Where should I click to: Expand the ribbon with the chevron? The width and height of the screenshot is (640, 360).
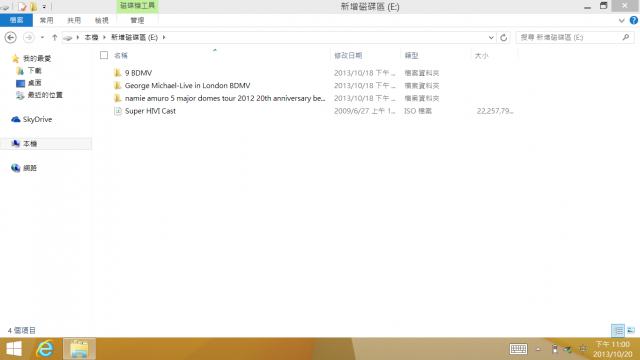point(621,20)
